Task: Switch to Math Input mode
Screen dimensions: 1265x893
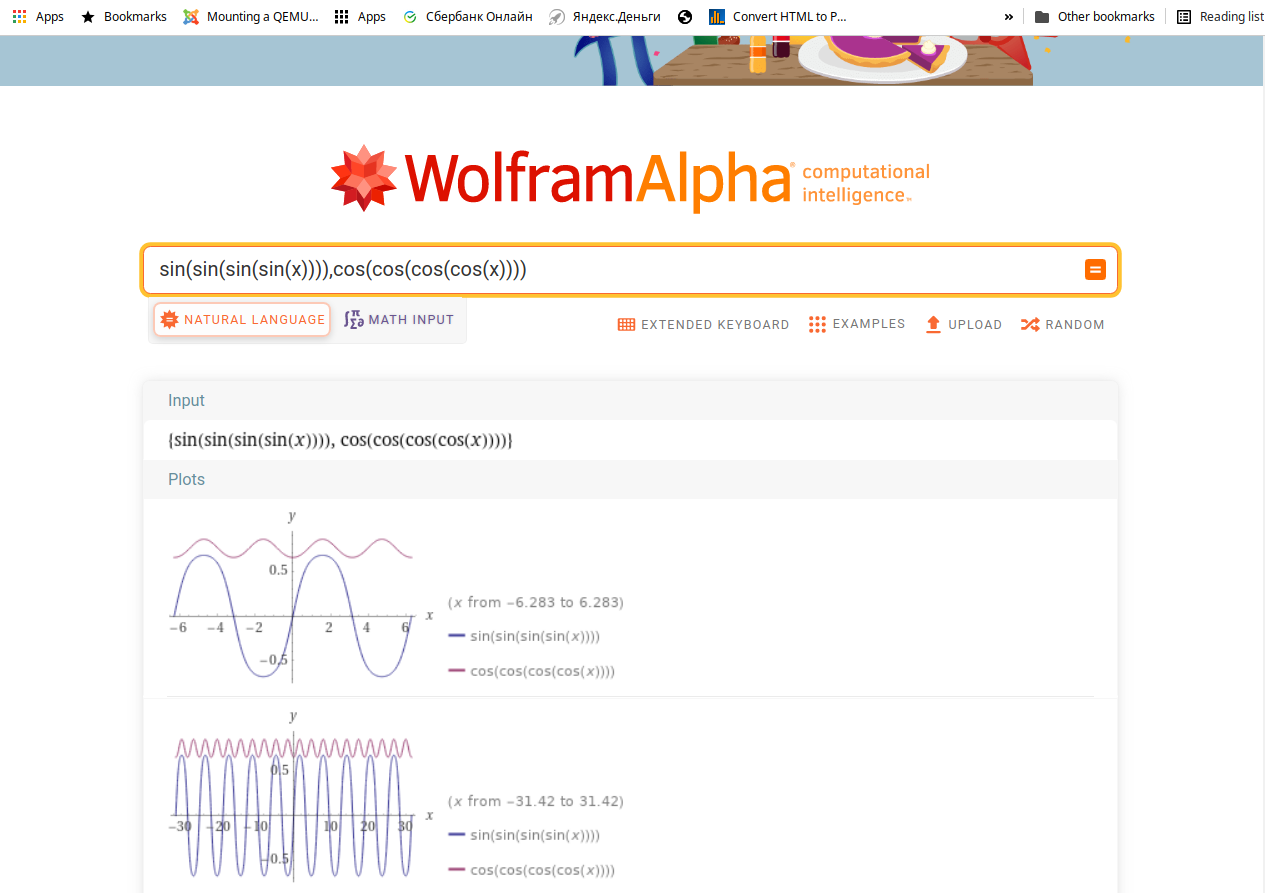Action: 399,320
